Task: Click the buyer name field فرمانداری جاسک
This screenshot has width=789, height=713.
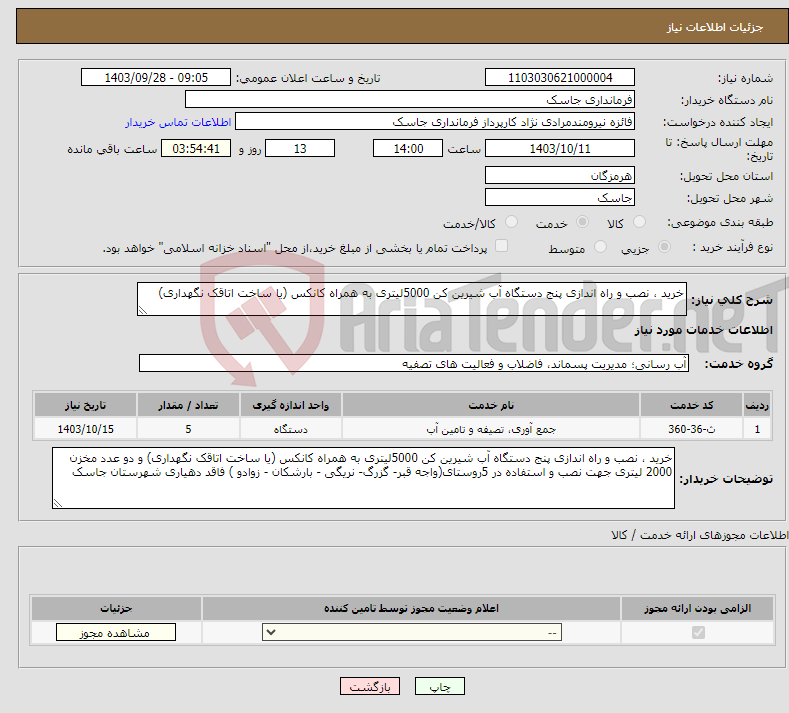Action: (x=410, y=99)
